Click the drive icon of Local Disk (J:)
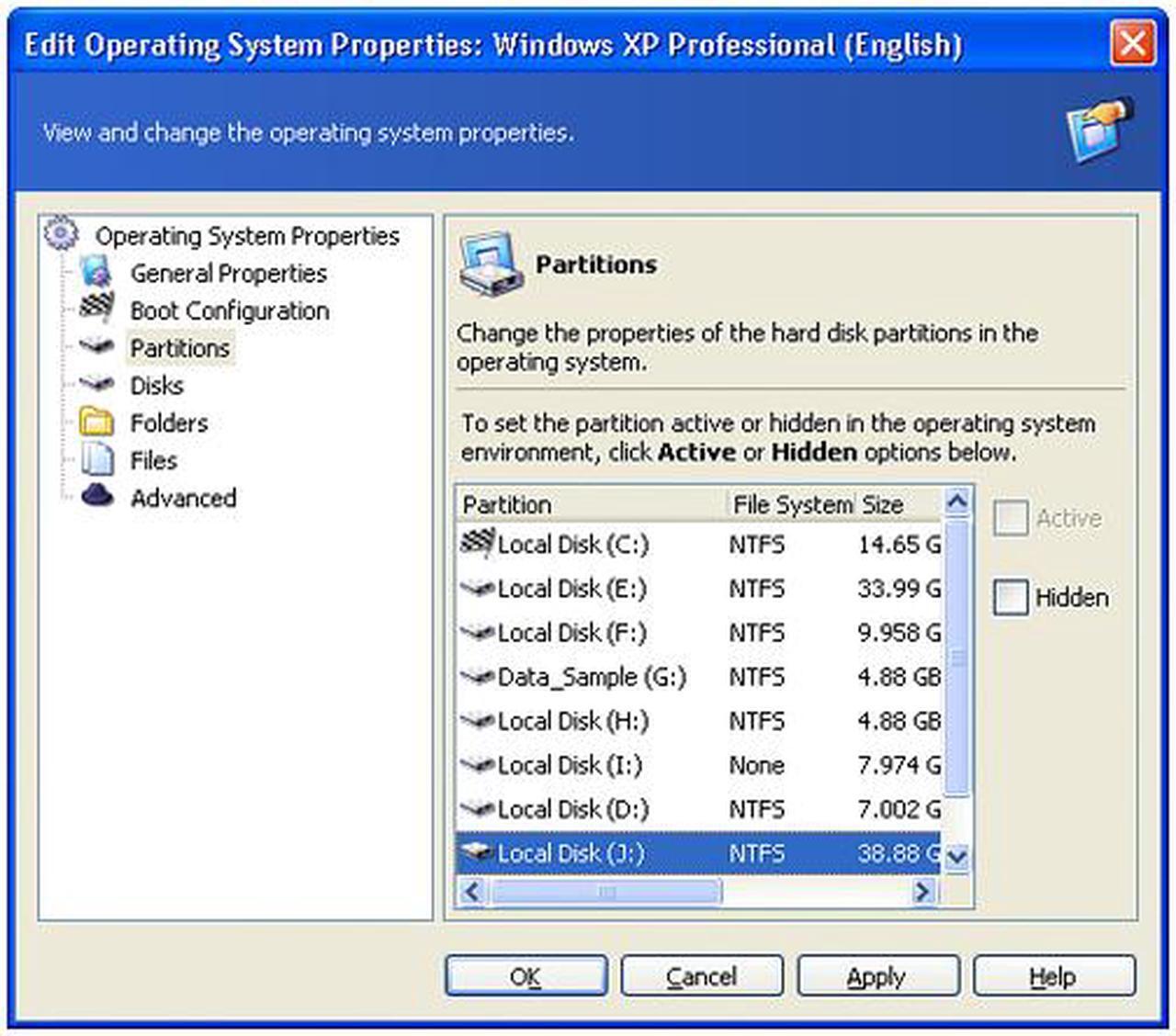Screen dimensions: 1176x1036 coord(477,853)
